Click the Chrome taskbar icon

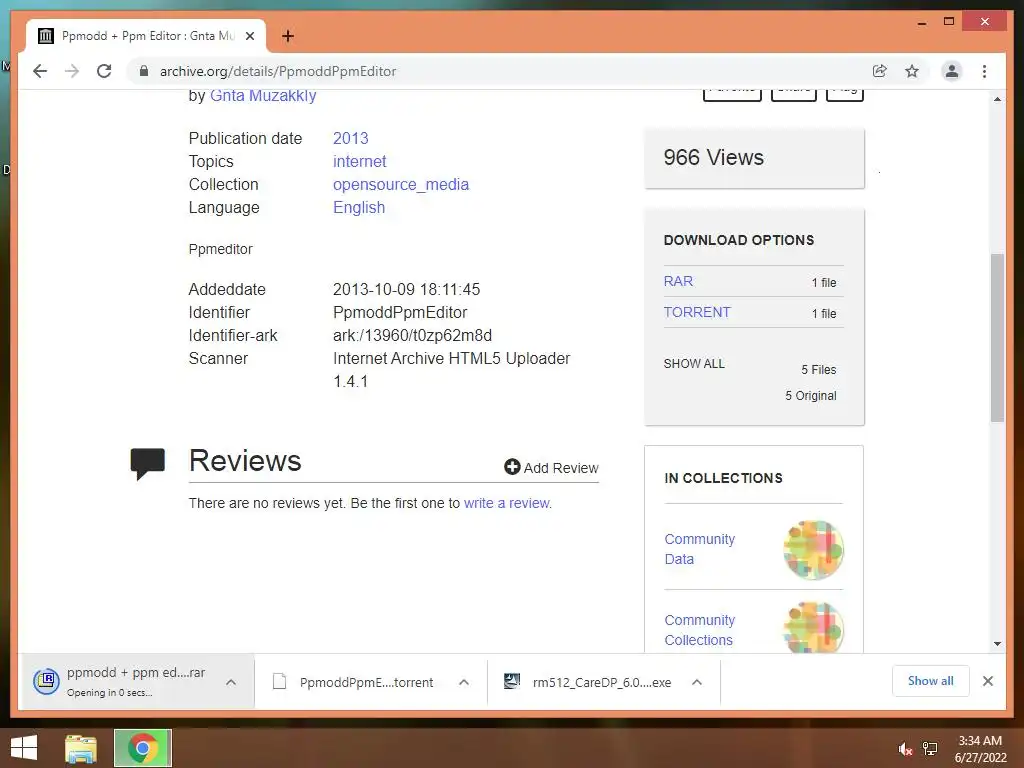[143, 748]
